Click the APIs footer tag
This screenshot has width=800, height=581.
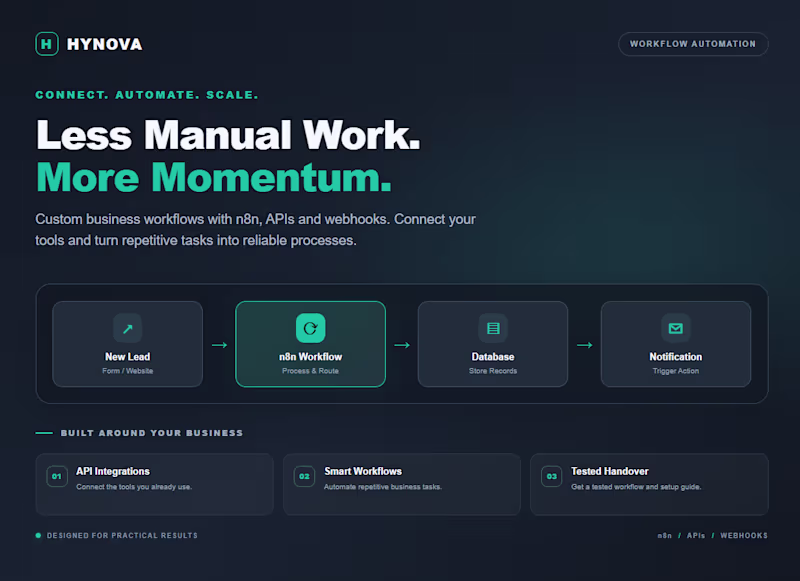click(x=695, y=536)
